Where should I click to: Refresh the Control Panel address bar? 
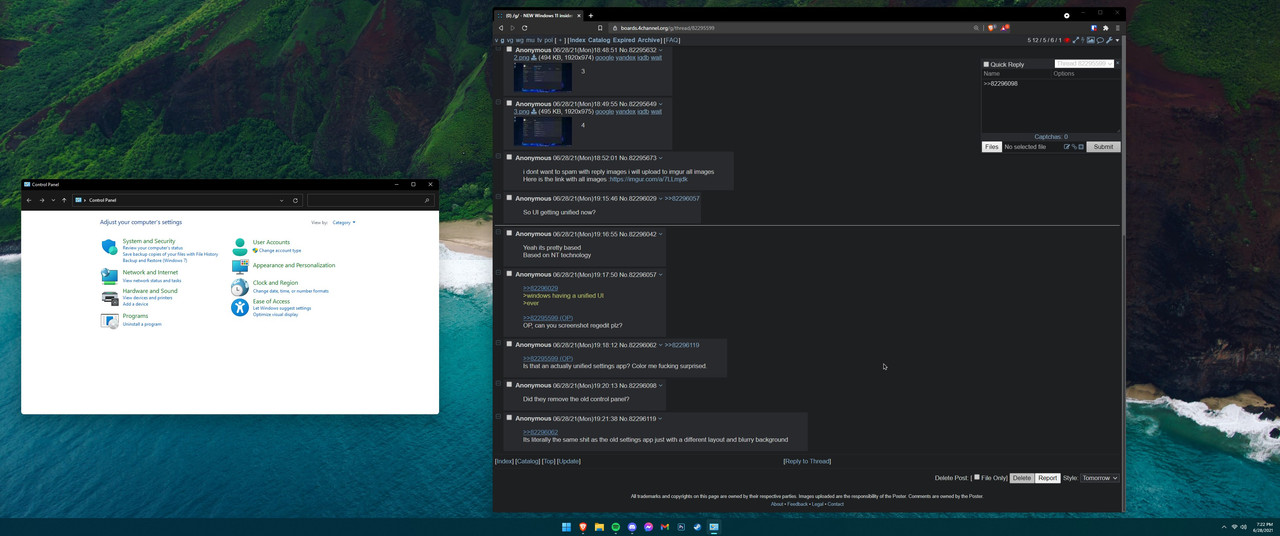(295, 200)
